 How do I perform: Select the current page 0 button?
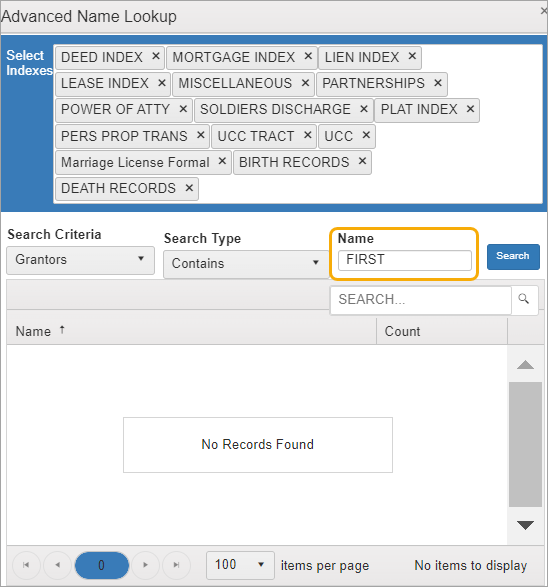click(x=101, y=565)
